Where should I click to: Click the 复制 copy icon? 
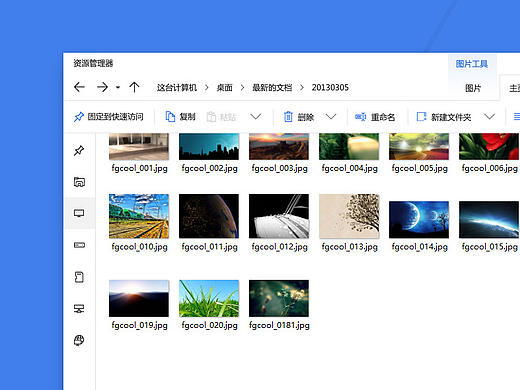(170, 117)
